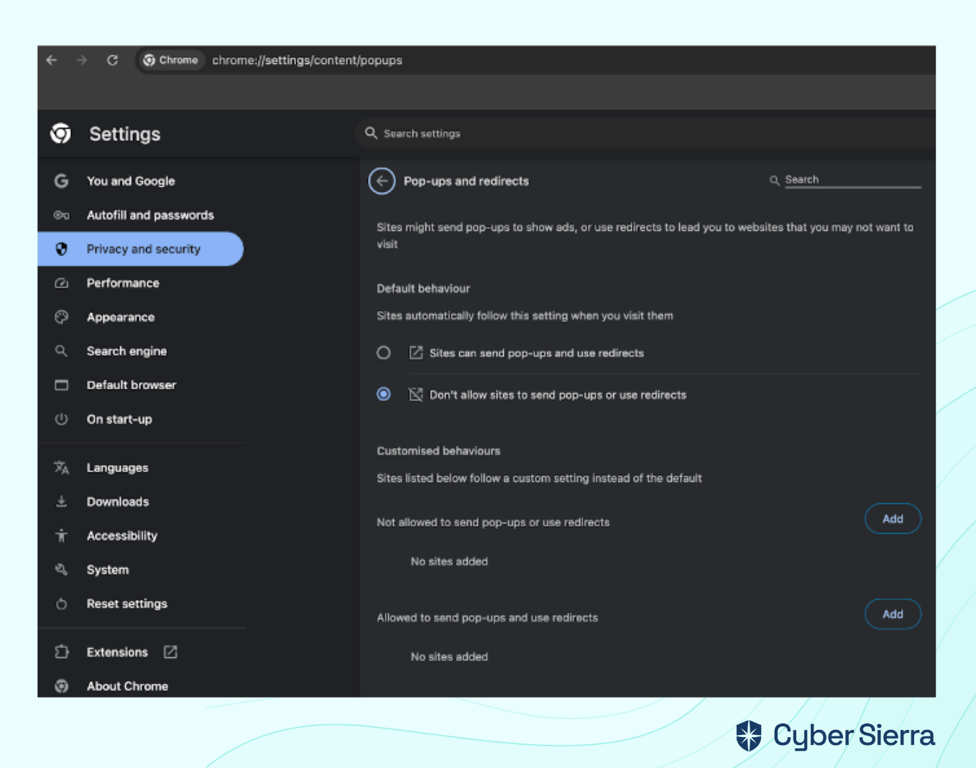Add site to Allowed pop-ups list
Image resolution: width=976 pixels, height=768 pixels.
(x=893, y=614)
